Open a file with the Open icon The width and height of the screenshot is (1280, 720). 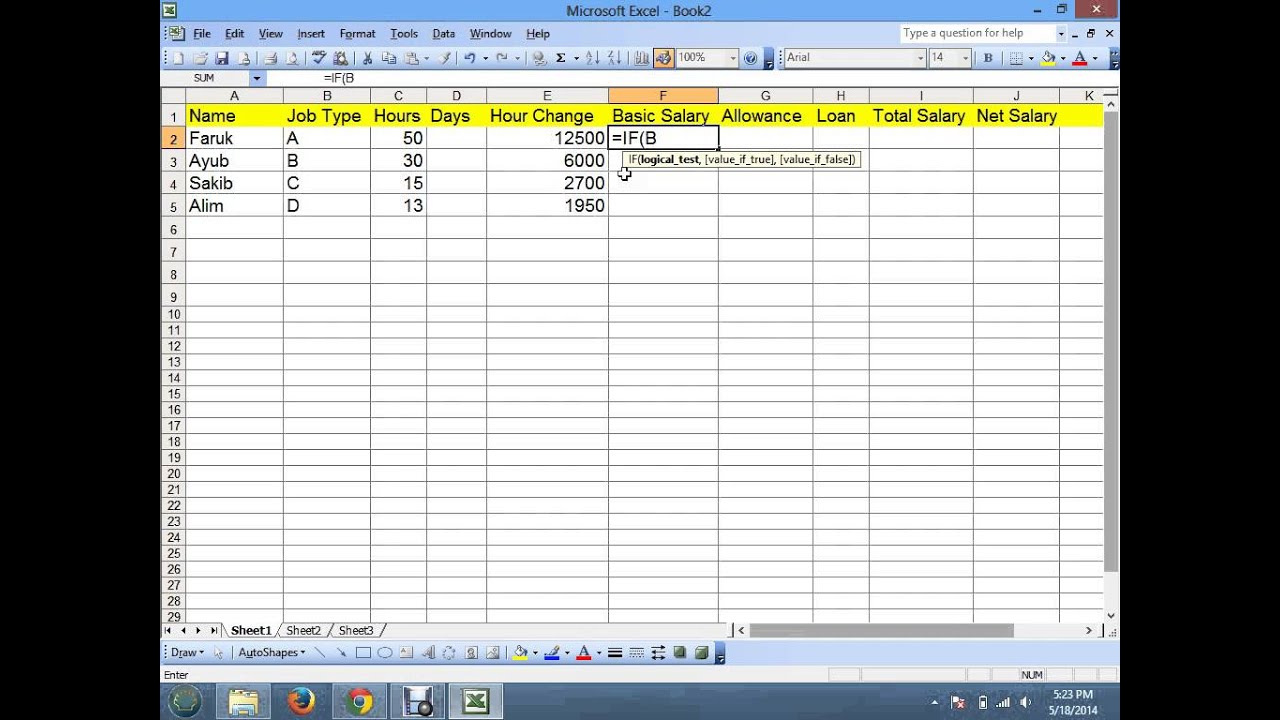202,58
